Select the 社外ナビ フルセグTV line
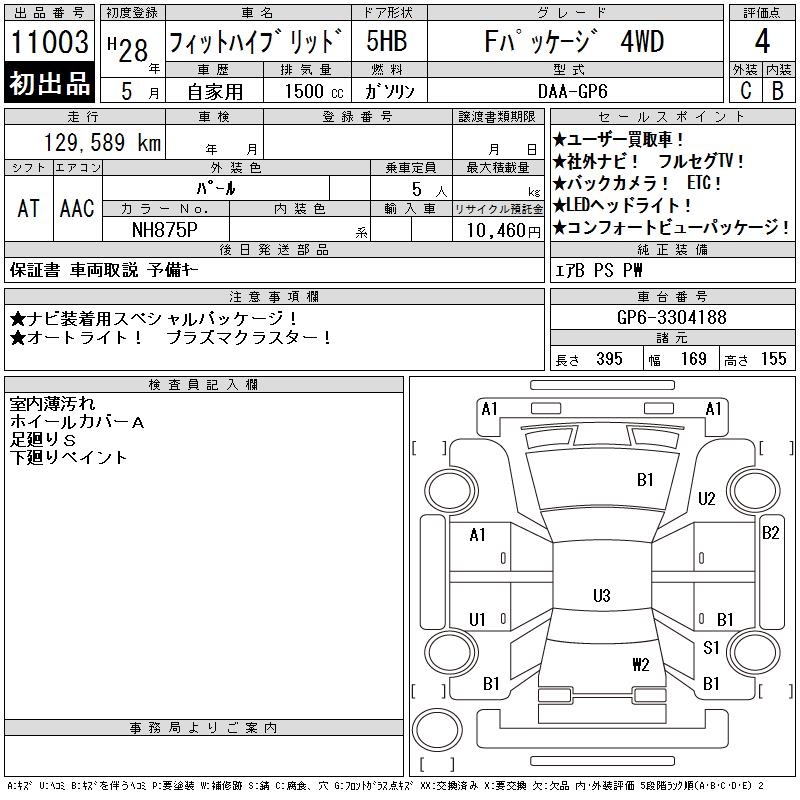This screenshot has height=800, width=800. pyautogui.click(x=649, y=161)
